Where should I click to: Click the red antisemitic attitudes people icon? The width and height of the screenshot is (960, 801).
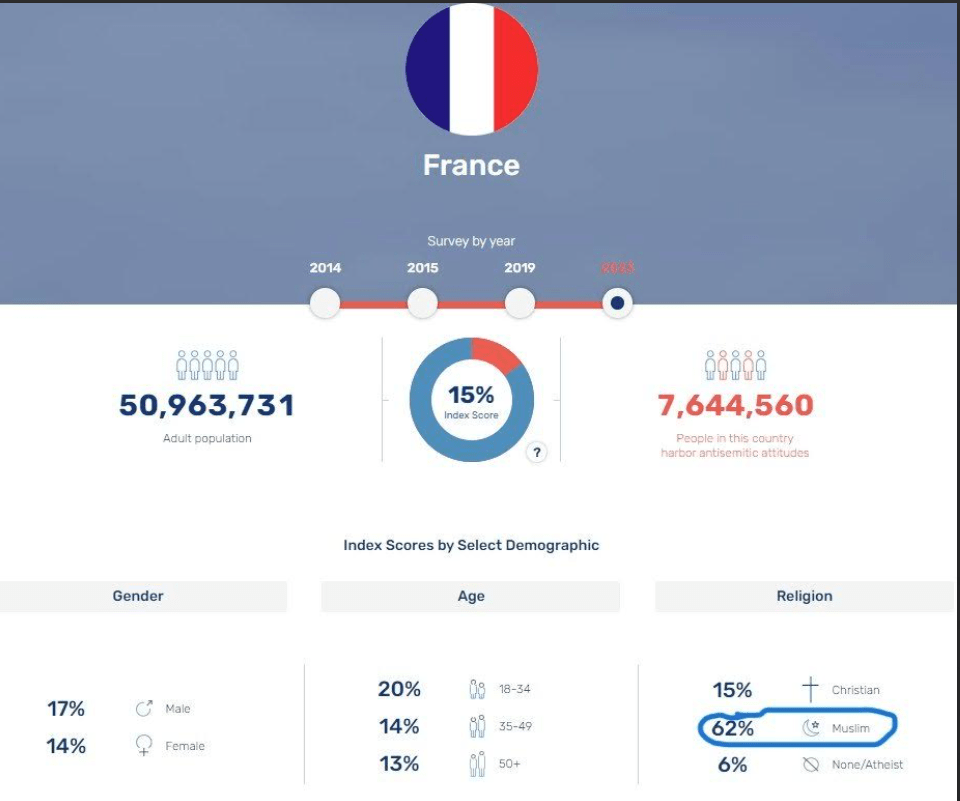pos(735,365)
